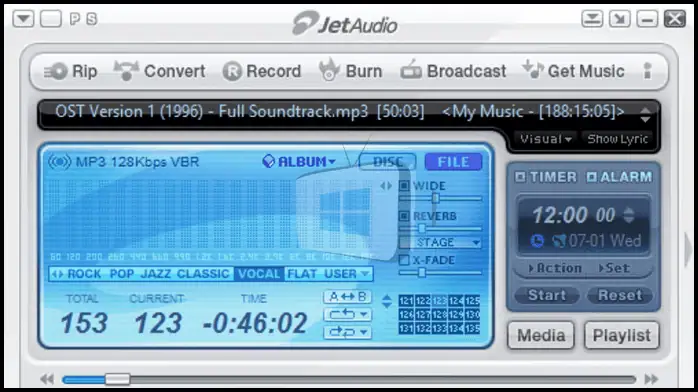Image resolution: width=698 pixels, height=392 pixels.
Task: Toggle the TIMER option
Action: pos(545,177)
